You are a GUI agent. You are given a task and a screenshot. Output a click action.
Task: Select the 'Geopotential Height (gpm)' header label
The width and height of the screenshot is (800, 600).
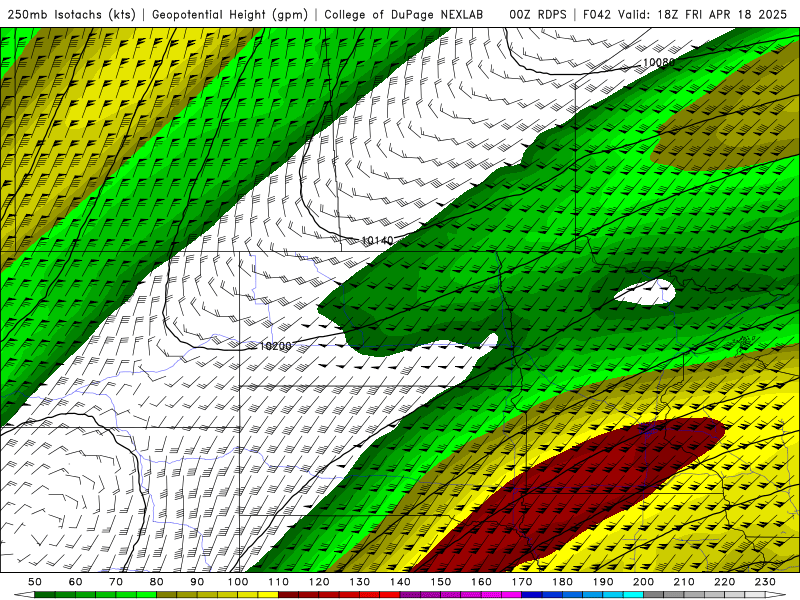coord(230,15)
